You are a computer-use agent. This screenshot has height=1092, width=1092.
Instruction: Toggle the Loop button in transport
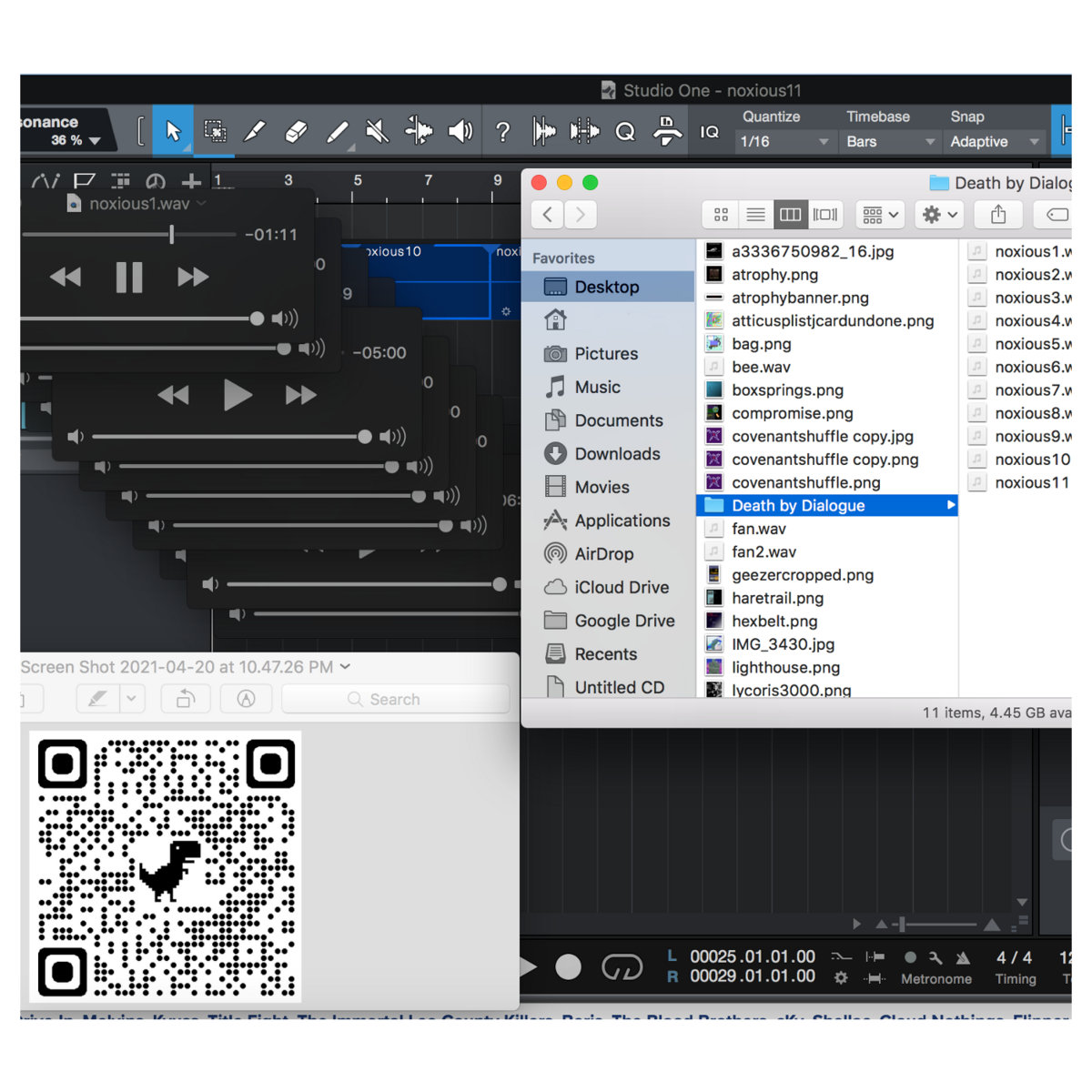[622, 967]
